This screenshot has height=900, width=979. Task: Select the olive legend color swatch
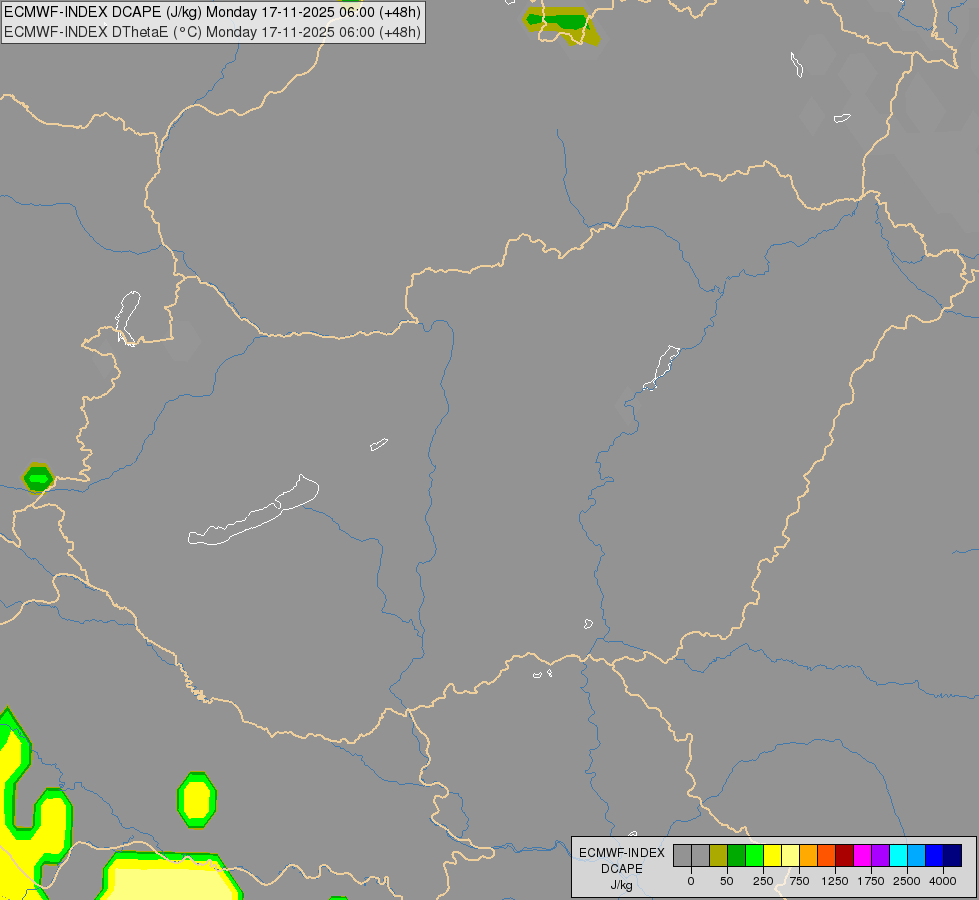718,855
